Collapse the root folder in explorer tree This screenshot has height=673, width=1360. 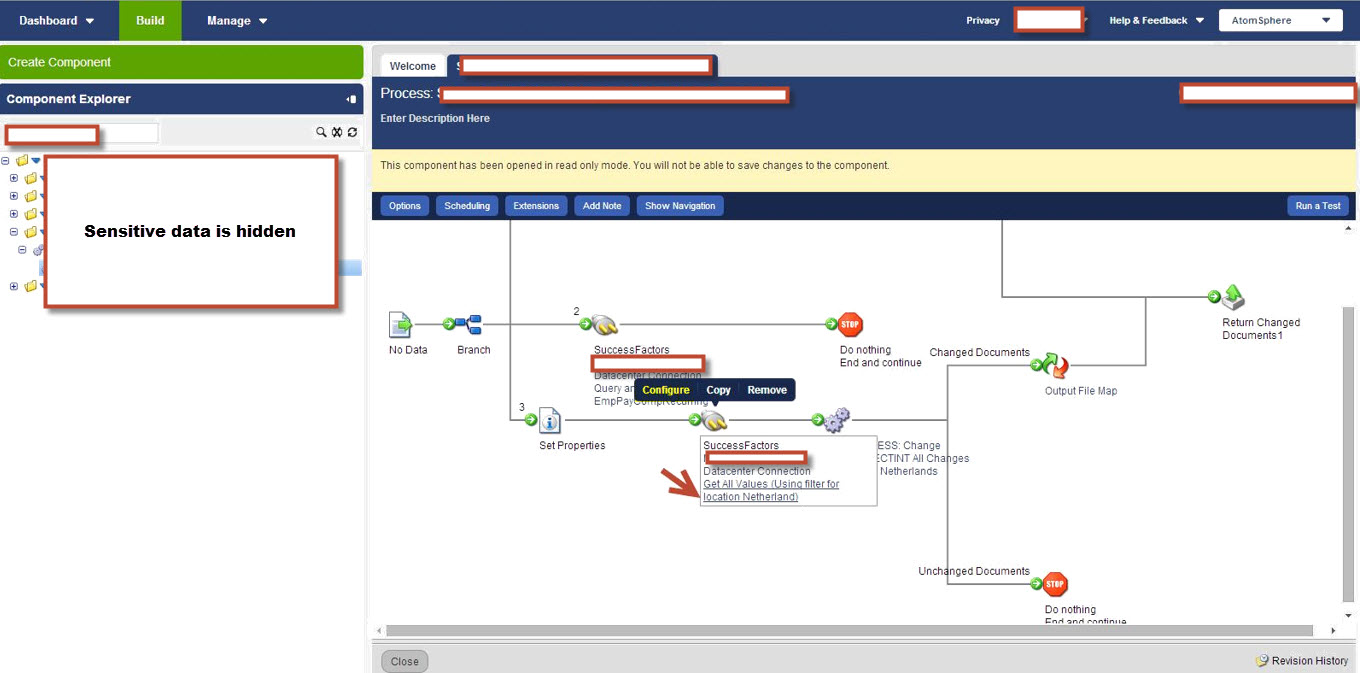point(6,160)
